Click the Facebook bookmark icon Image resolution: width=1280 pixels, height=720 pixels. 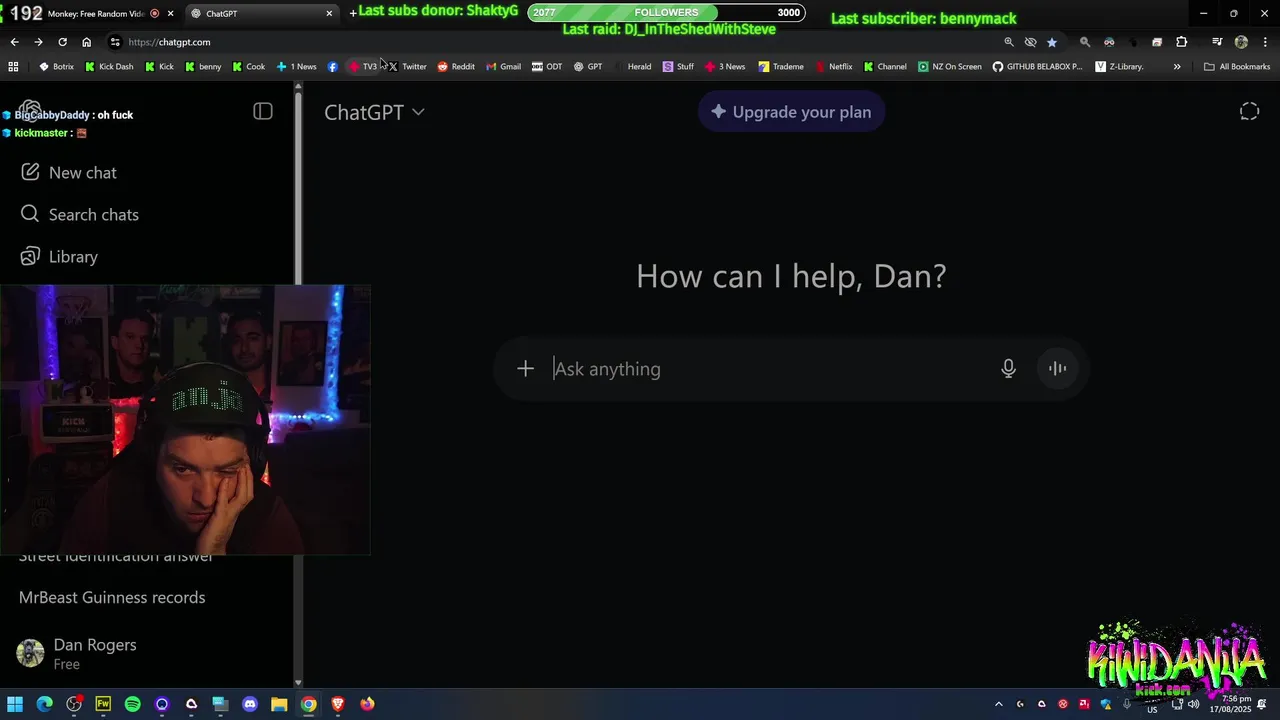tap(333, 66)
